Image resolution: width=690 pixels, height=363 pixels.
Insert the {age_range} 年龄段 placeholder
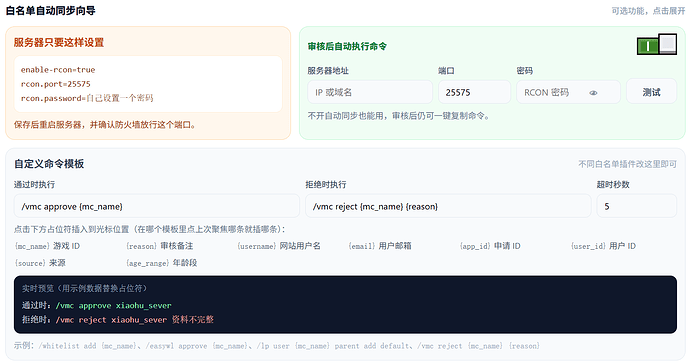coord(161,263)
